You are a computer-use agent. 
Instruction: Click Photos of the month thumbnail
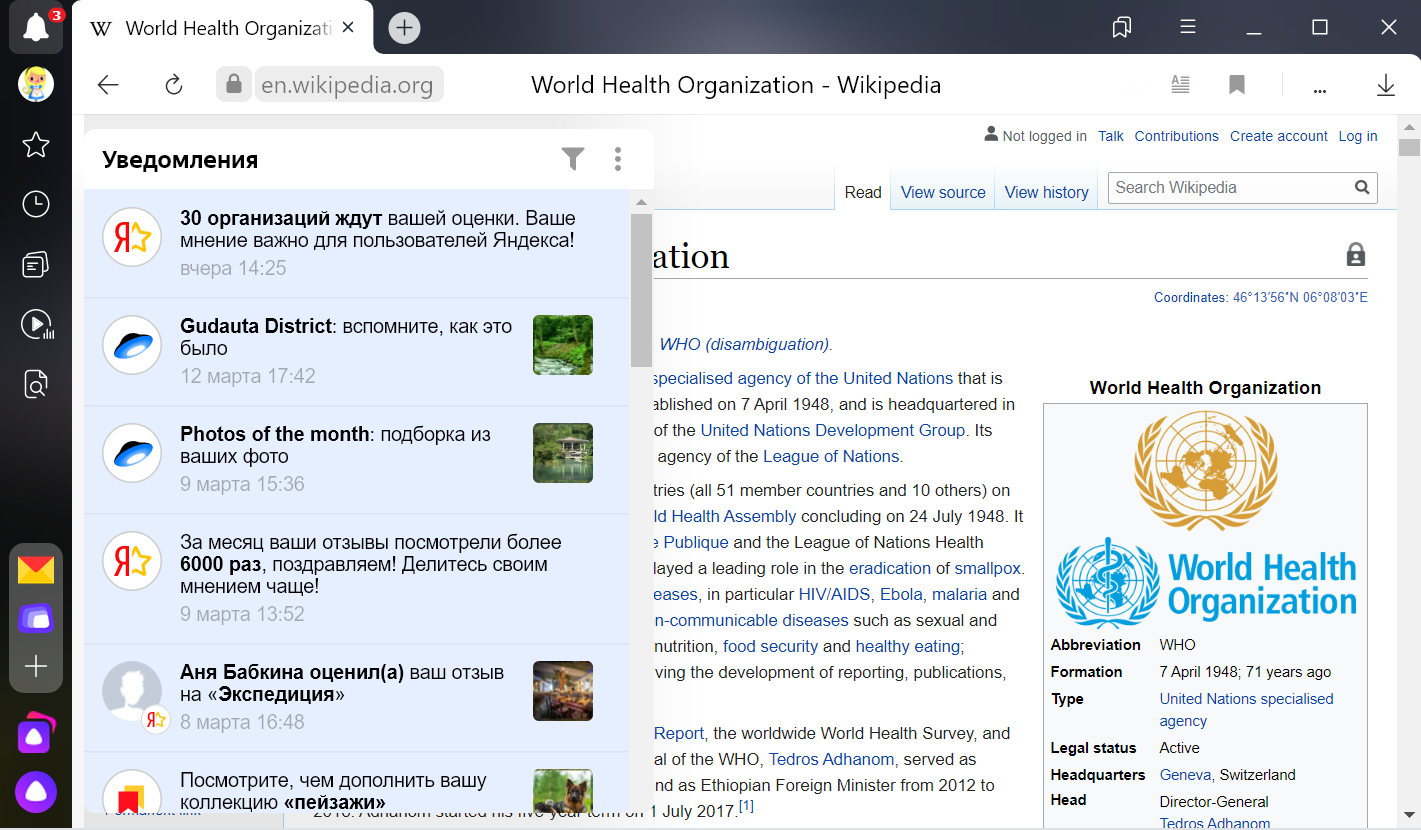coord(563,453)
